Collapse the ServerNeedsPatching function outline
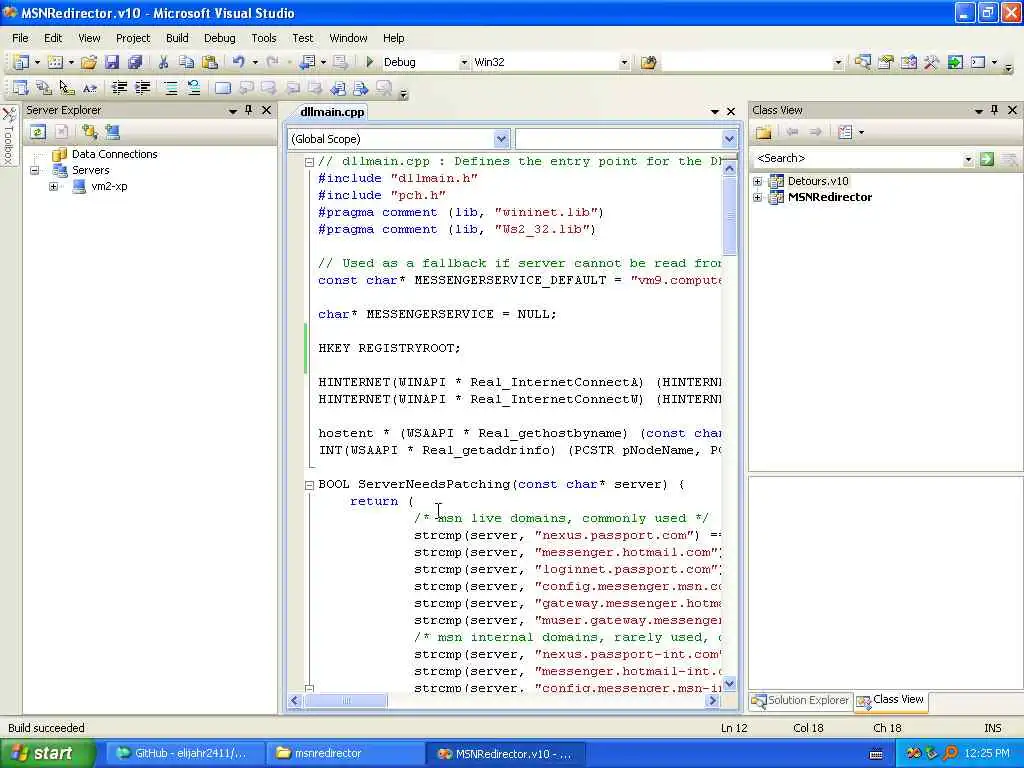This screenshot has width=1024, height=768. click(310, 485)
